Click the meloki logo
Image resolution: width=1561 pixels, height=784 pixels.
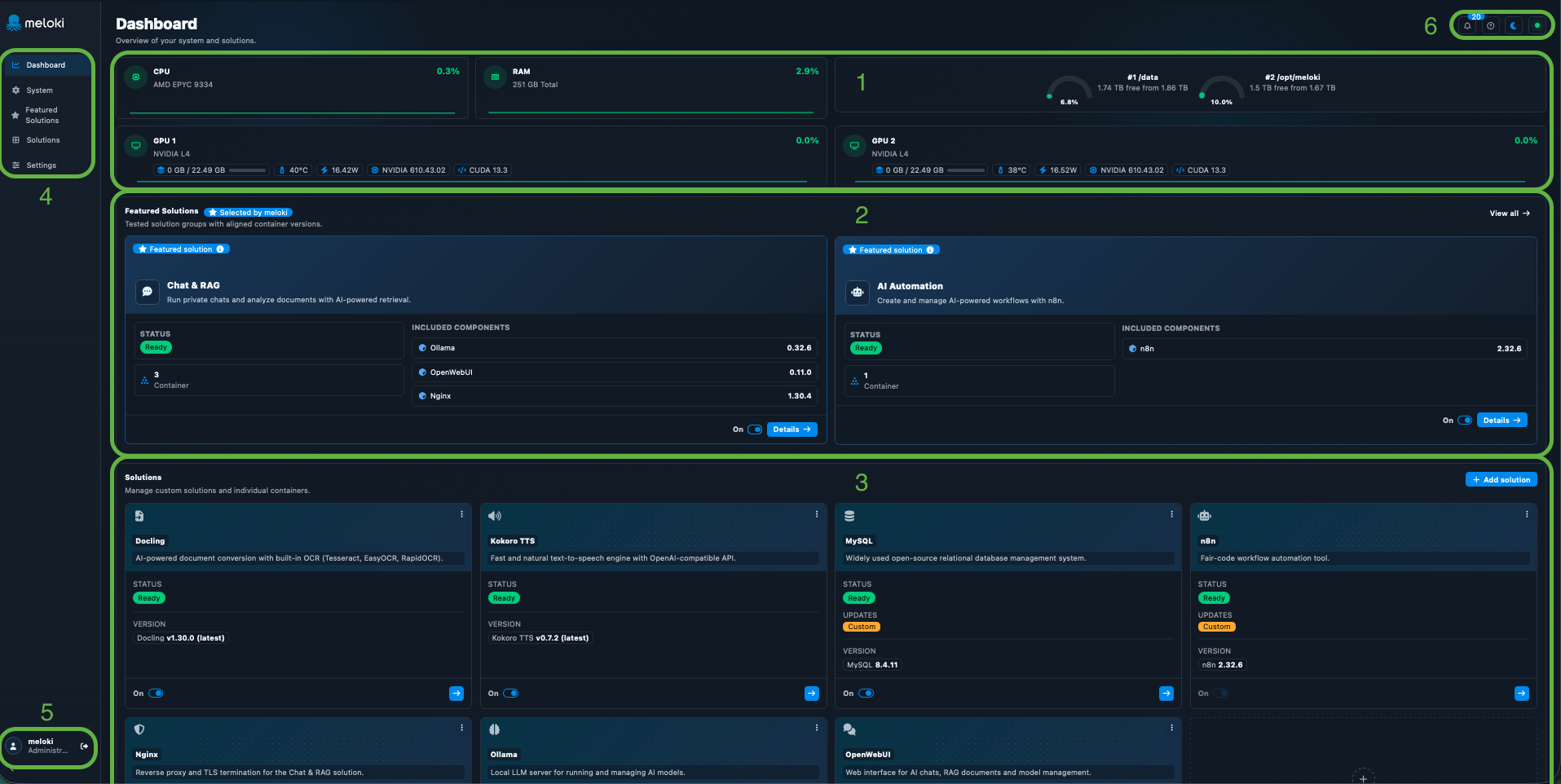click(x=35, y=23)
